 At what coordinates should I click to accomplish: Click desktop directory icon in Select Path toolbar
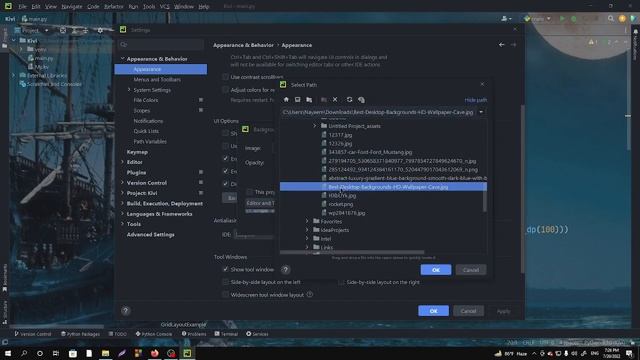(x=298, y=100)
